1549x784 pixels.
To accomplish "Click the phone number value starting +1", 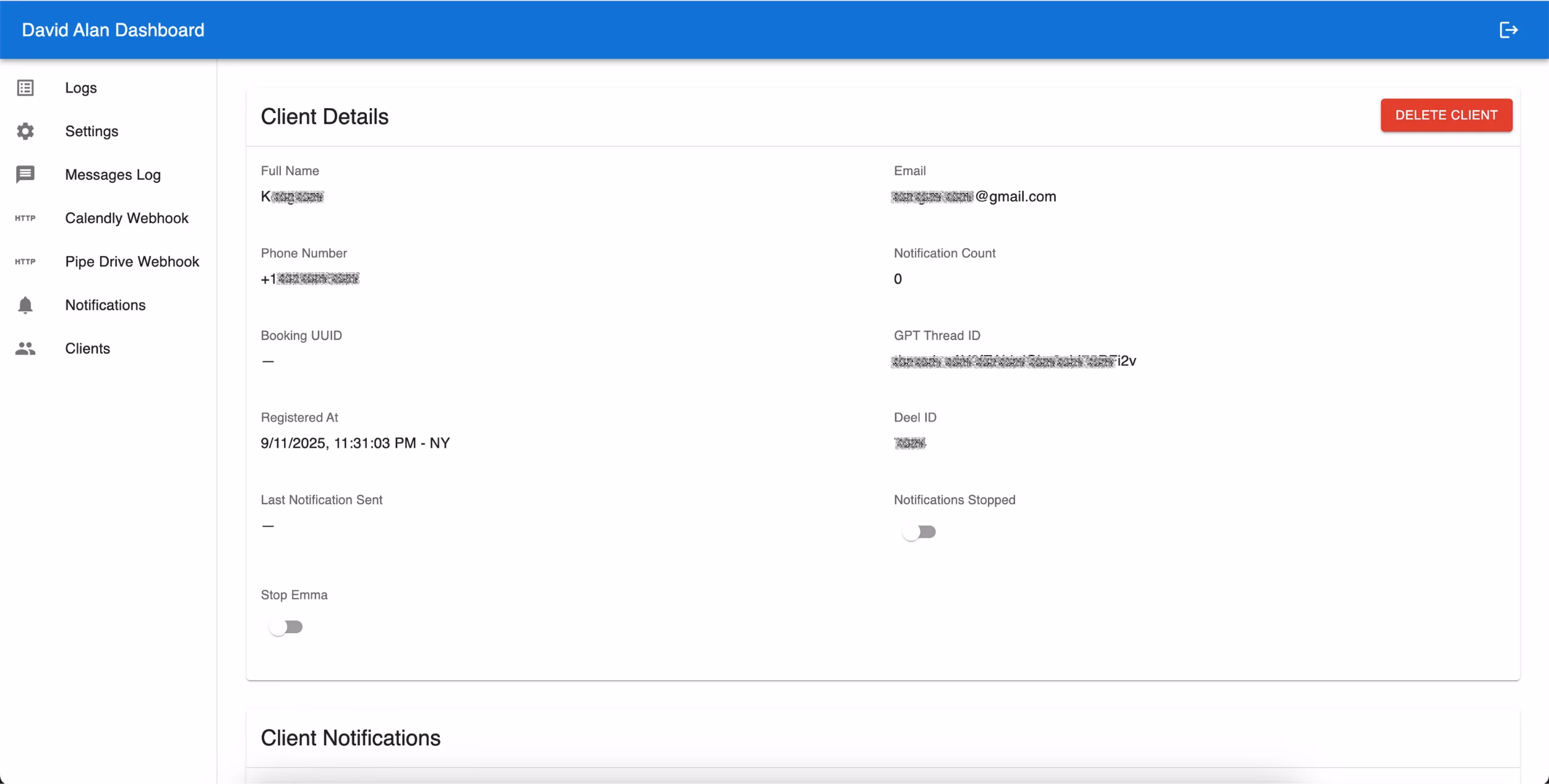I will pyautogui.click(x=310, y=279).
